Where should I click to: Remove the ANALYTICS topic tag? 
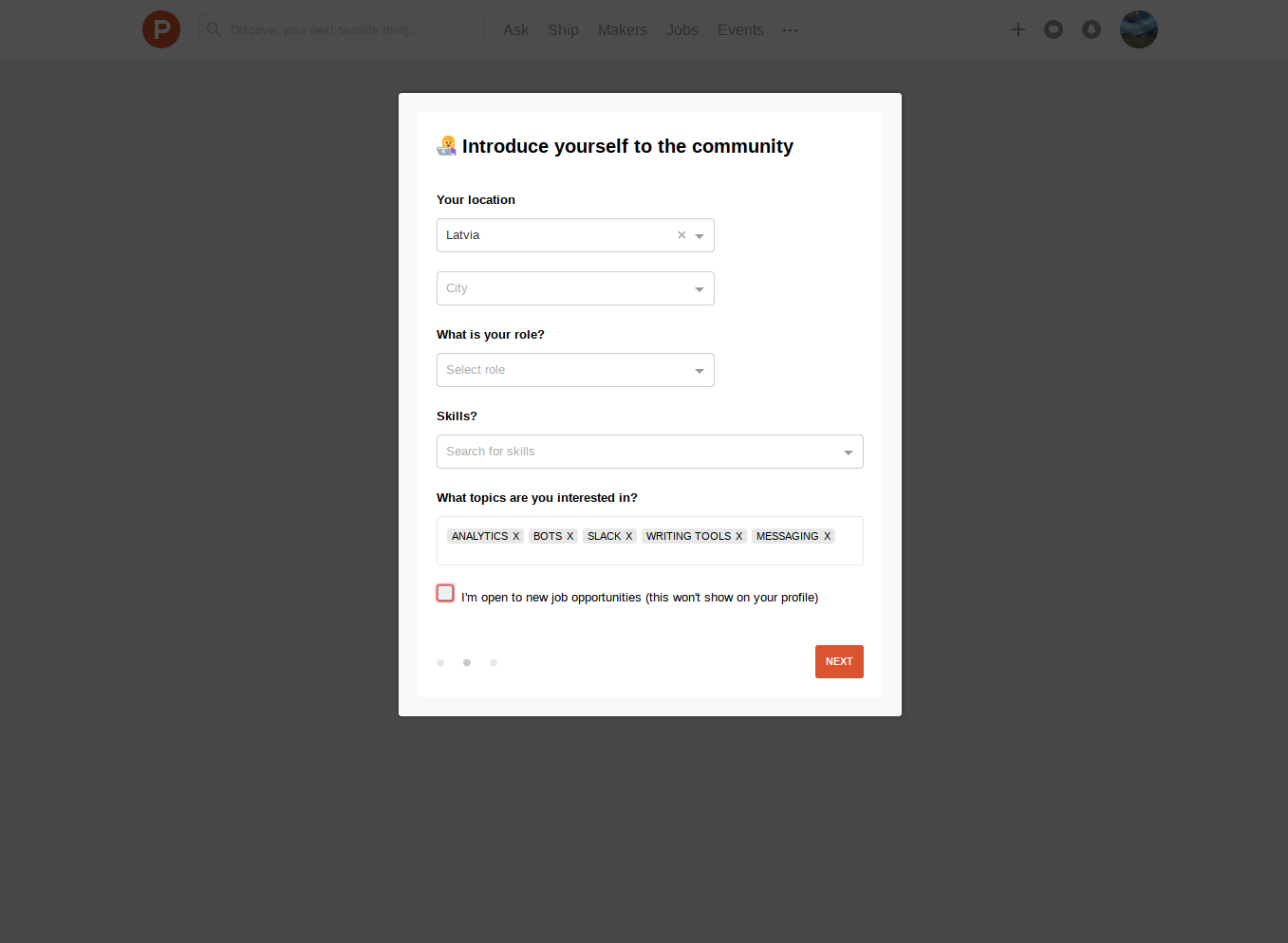tap(516, 536)
